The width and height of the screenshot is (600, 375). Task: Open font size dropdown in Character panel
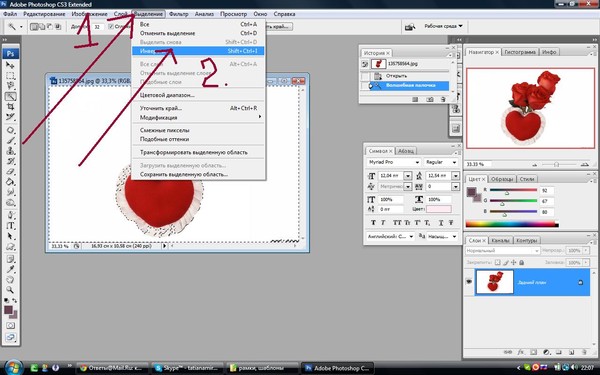408,176
